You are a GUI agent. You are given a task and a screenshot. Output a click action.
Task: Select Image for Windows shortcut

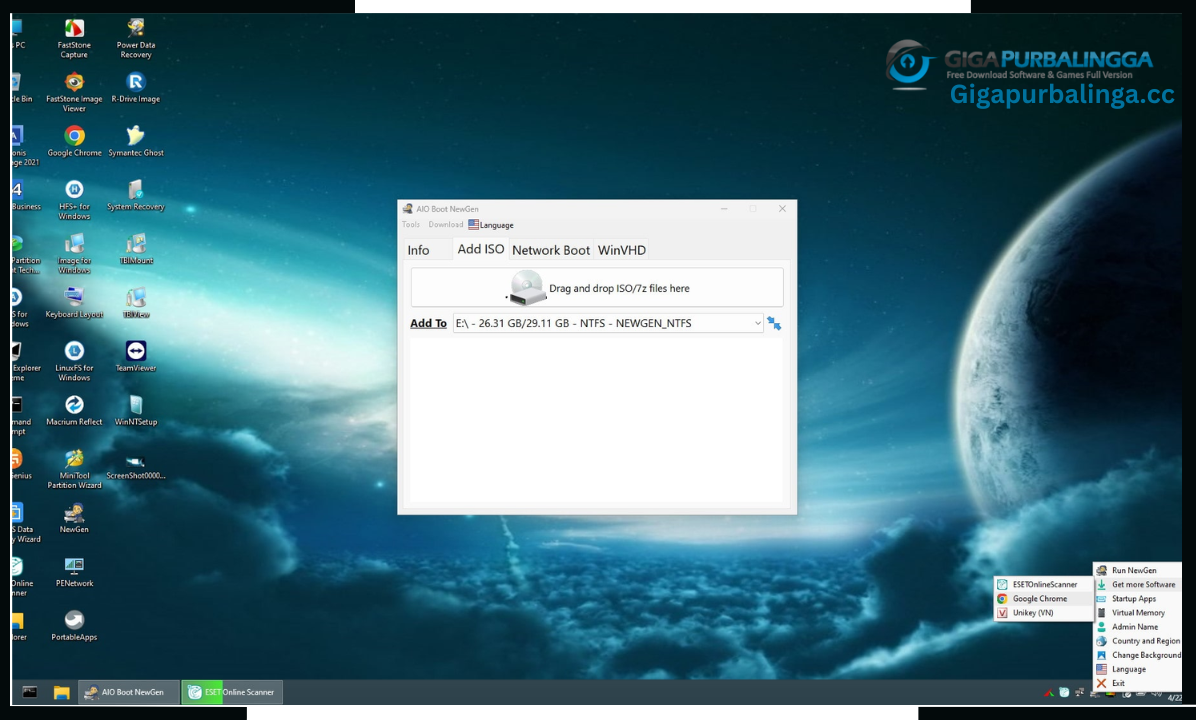[74, 254]
